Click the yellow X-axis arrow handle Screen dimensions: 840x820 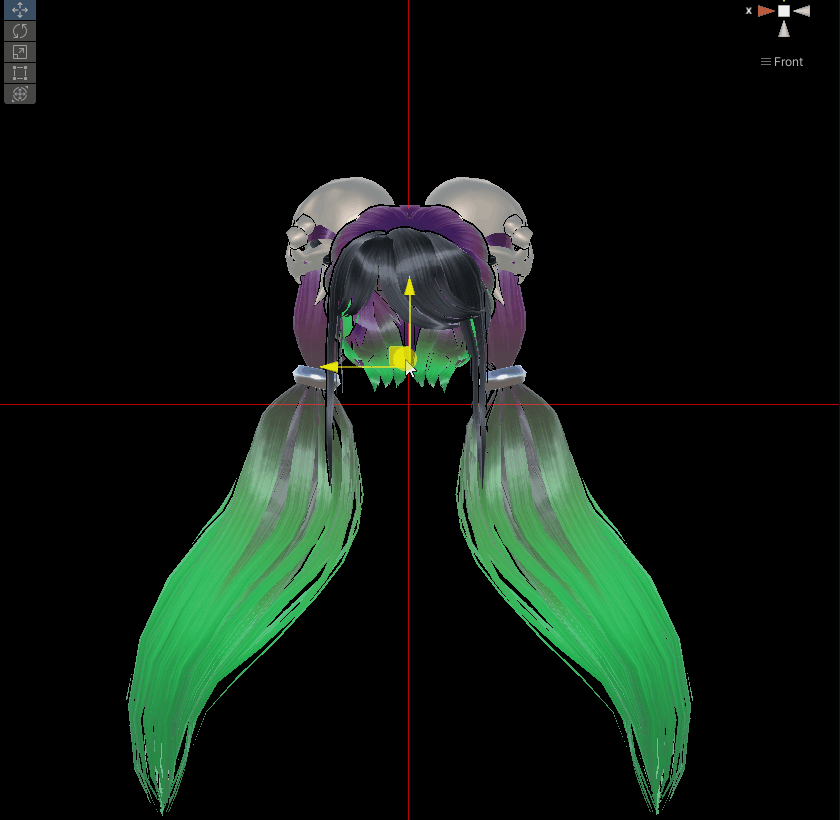[x=329, y=367]
